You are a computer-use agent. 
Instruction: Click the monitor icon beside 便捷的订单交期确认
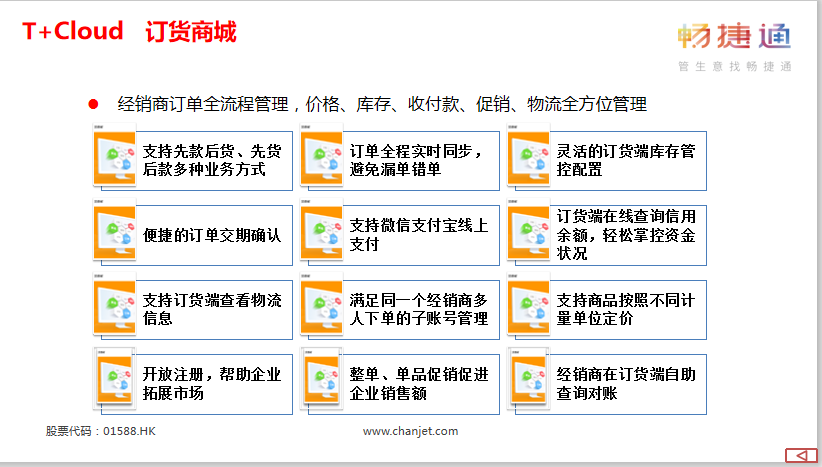pyautogui.click(x=115, y=230)
